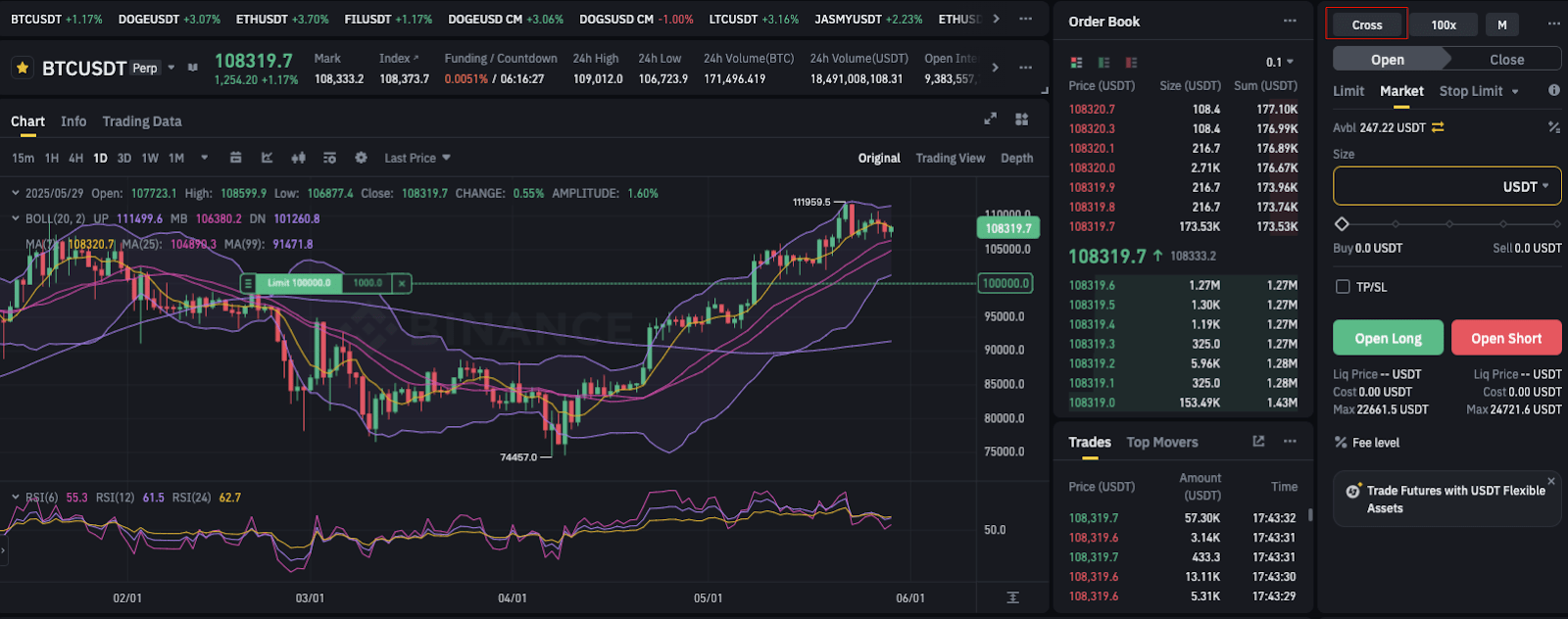Open the Stop Limit order type dropdown
1568x619 pixels.
point(1479,91)
